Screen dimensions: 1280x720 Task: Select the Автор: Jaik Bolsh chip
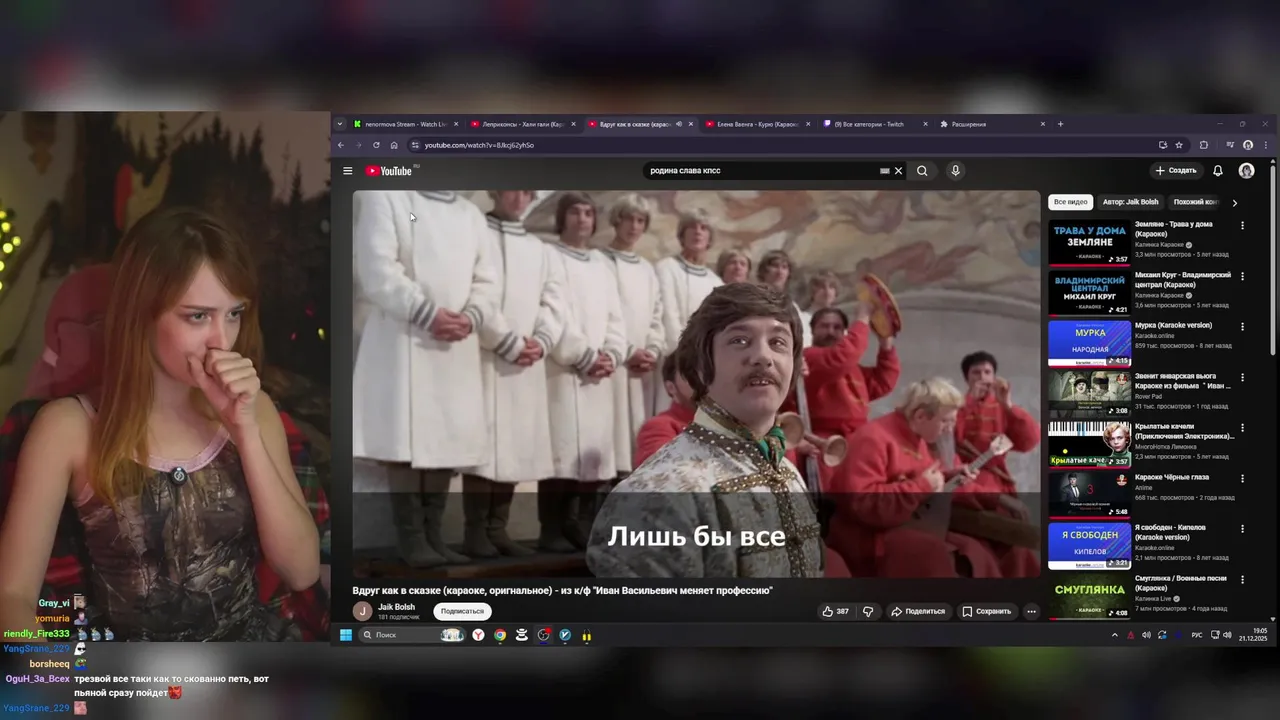[1130, 202]
